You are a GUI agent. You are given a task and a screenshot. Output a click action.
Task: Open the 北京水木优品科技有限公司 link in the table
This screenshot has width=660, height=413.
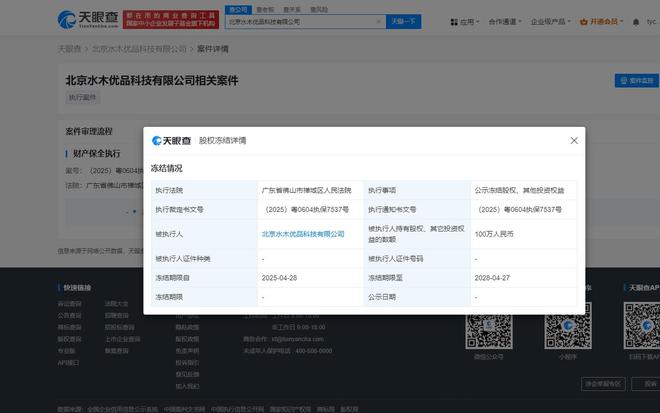[x=302, y=233]
